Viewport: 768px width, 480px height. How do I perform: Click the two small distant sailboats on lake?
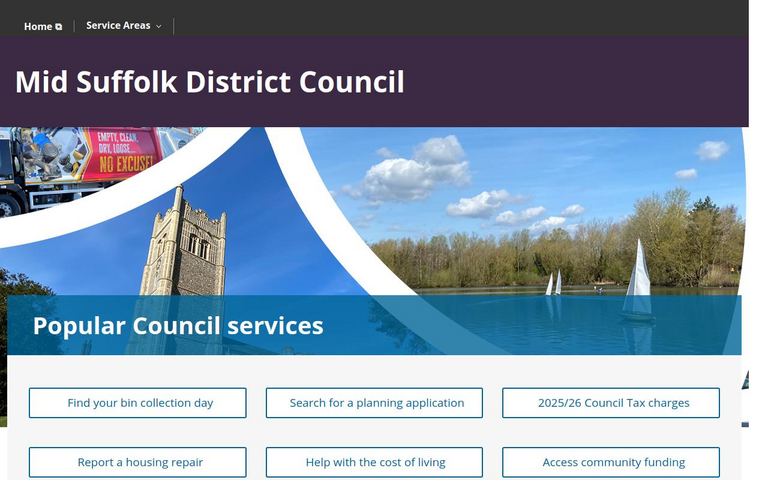pyautogui.click(x=553, y=284)
